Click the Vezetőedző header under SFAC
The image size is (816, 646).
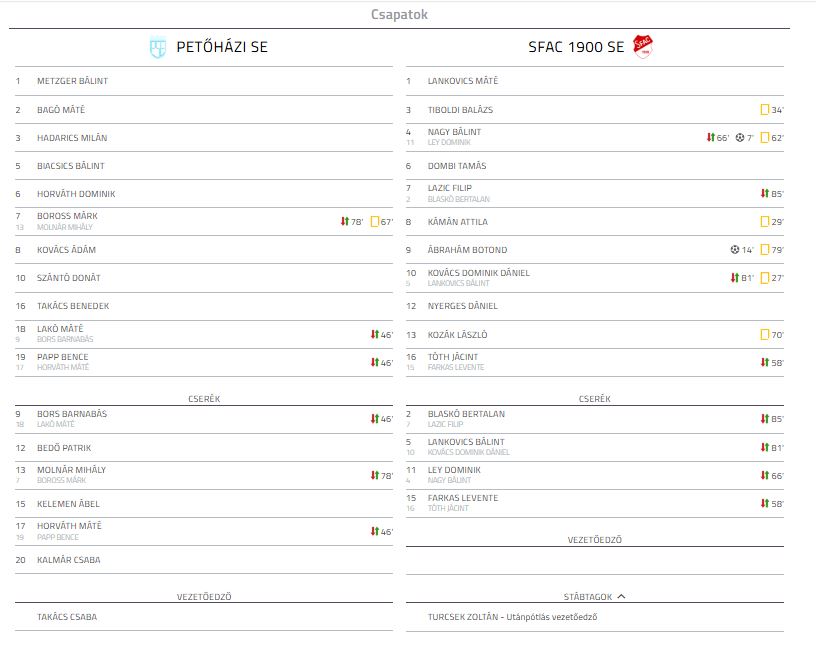point(594,540)
